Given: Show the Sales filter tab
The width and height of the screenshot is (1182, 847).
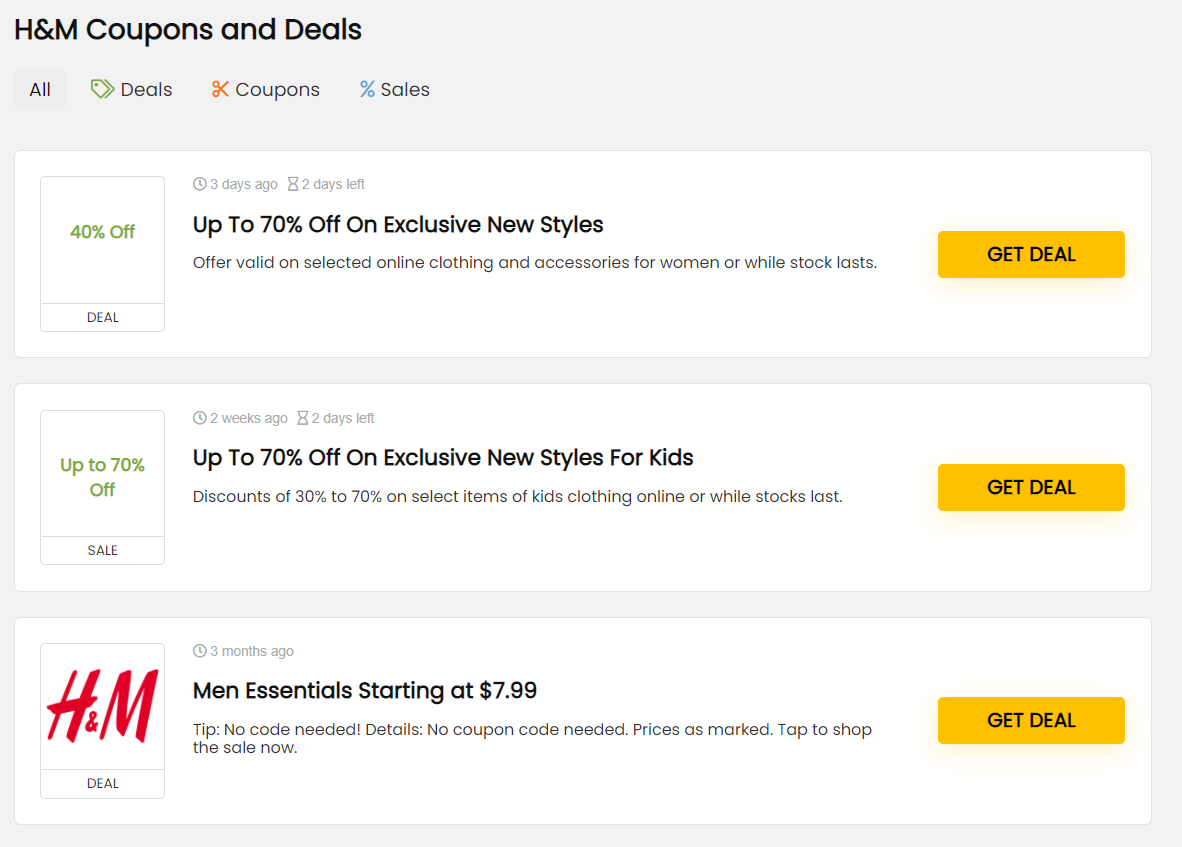Looking at the screenshot, I should tap(404, 90).
